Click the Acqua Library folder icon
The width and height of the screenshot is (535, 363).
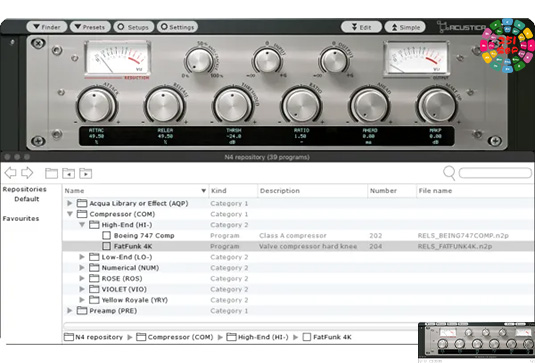(x=82, y=203)
